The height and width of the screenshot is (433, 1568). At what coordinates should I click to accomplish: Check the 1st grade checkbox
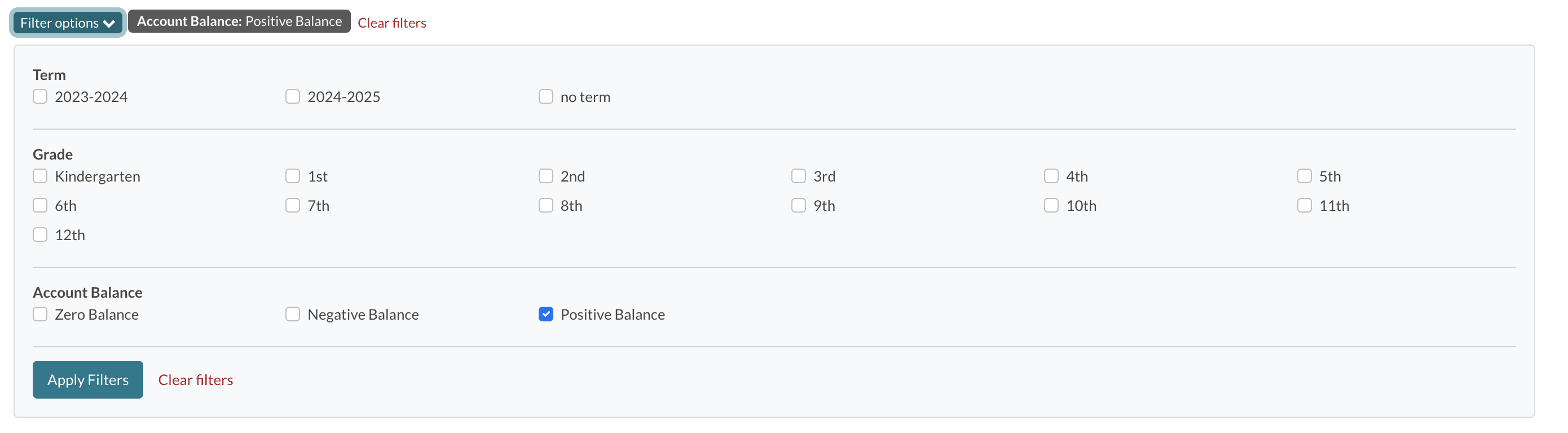tap(293, 176)
